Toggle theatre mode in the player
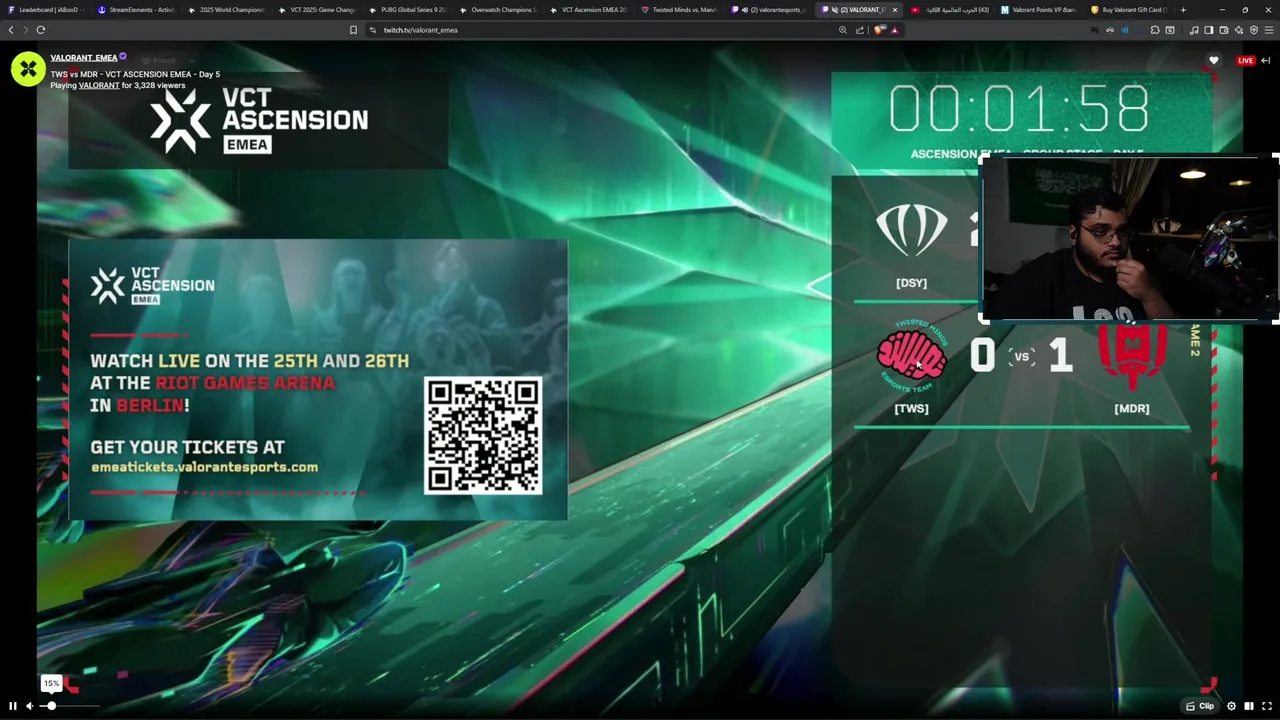1280x720 pixels. tap(1249, 706)
